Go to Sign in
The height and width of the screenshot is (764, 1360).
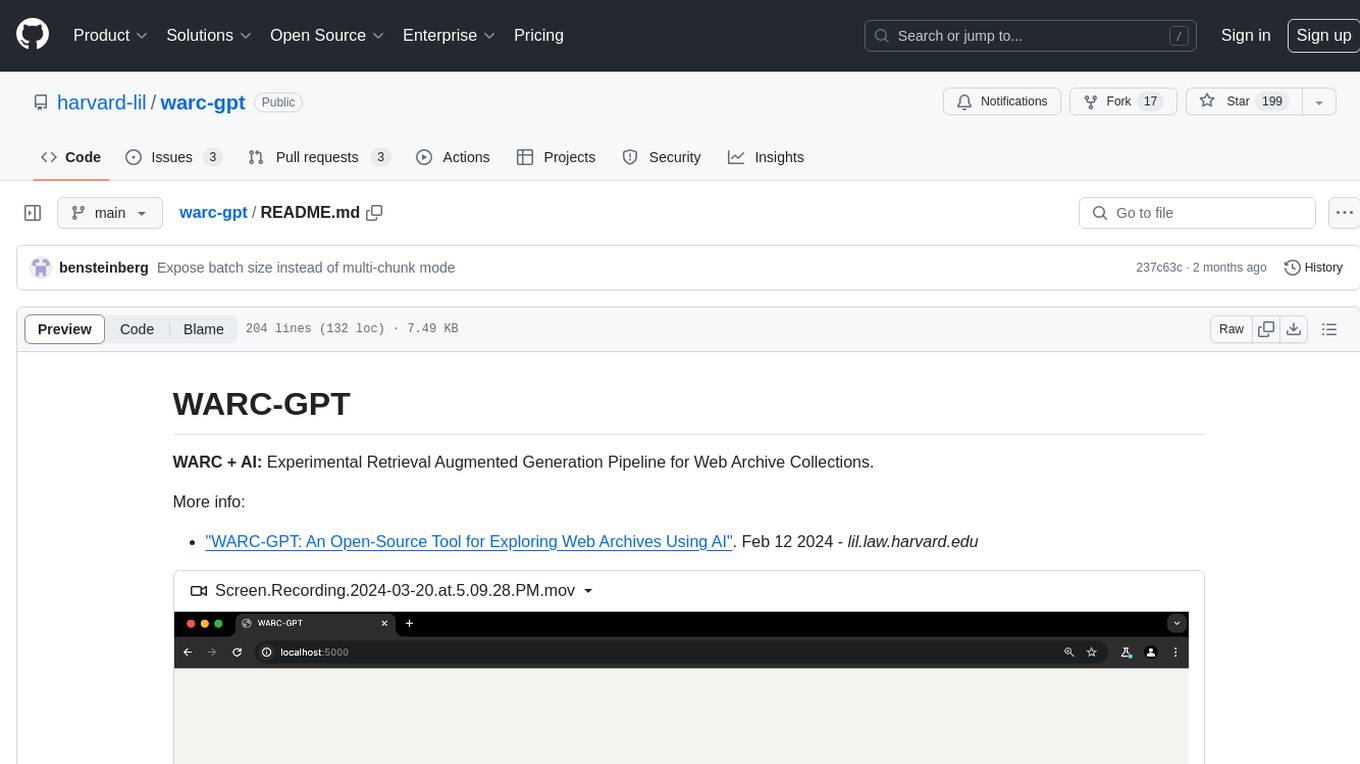click(1246, 35)
